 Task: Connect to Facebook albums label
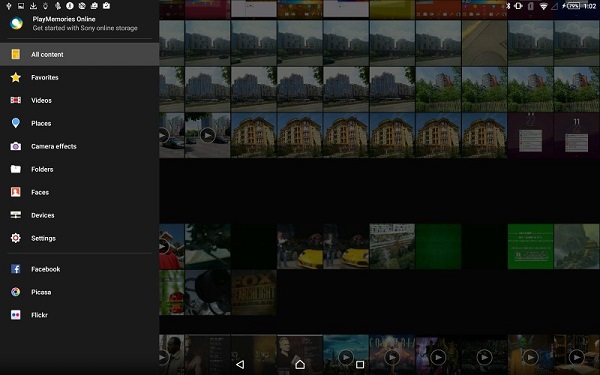coord(46,269)
